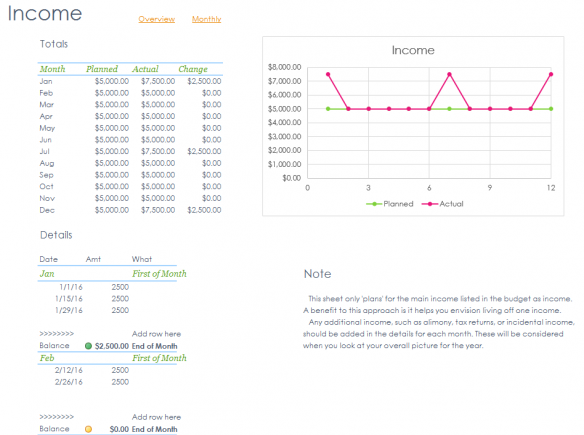Click the What column header
The image size is (584, 435).
pyautogui.click(x=142, y=259)
